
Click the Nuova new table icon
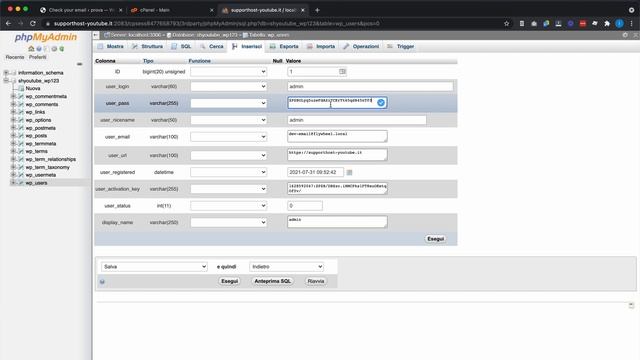point(21,88)
